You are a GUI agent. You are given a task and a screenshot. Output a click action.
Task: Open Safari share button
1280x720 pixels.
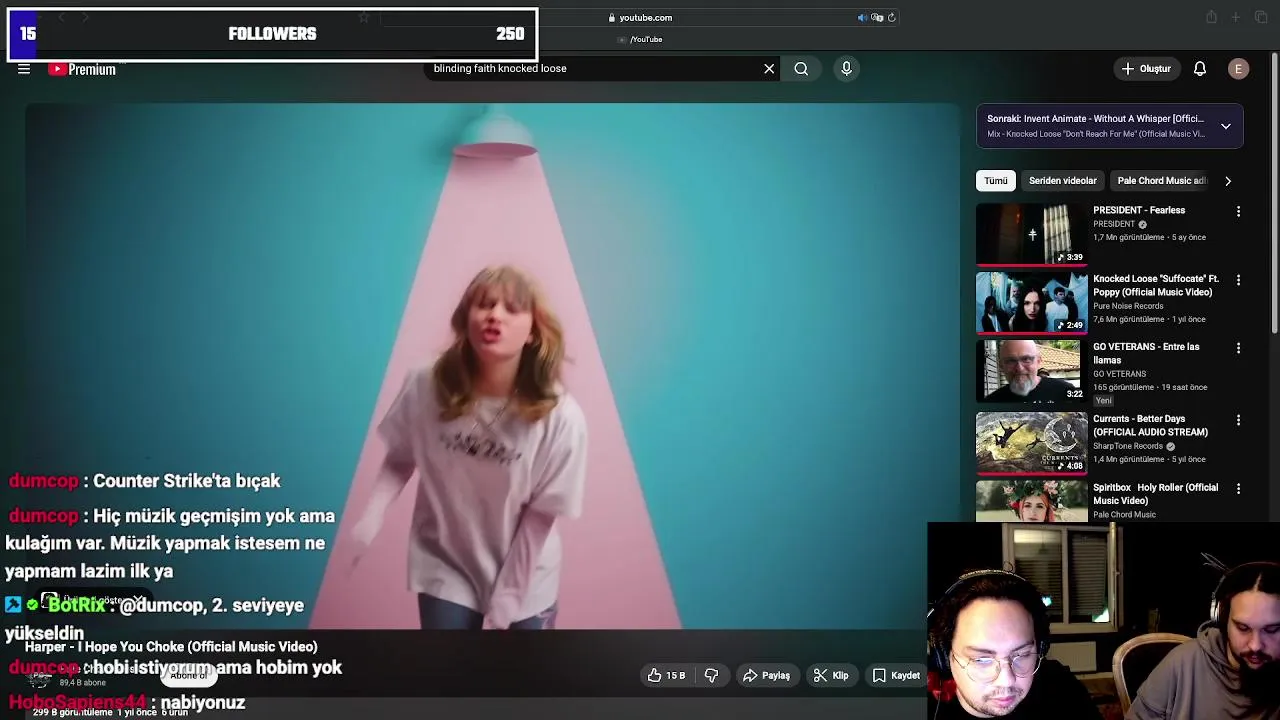click(x=1211, y=17)
